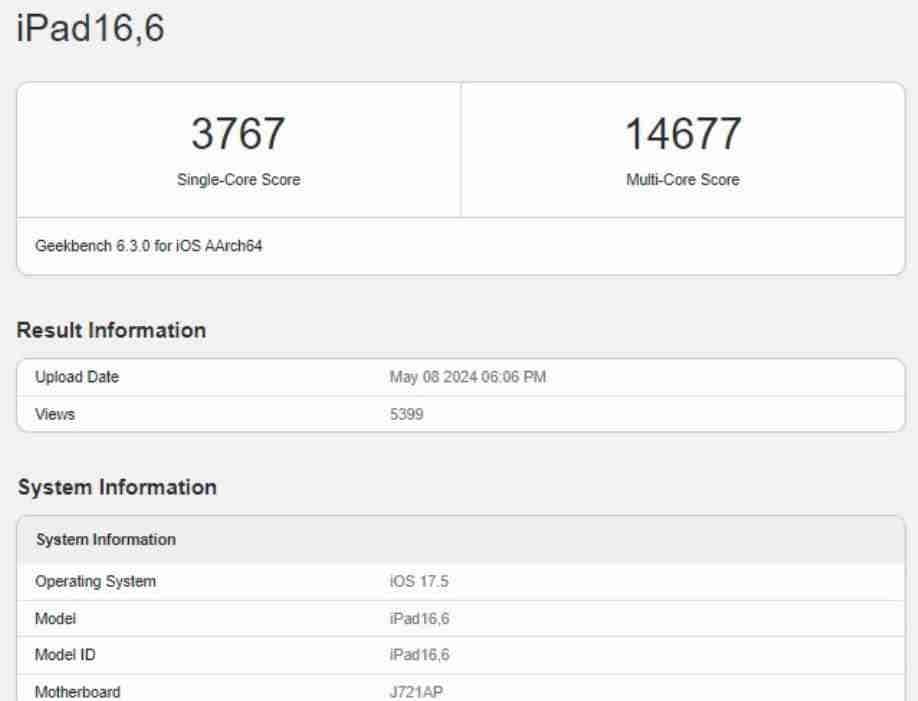Click the Result Information heading
918x701 pixels.
pyautogui.click(x=111, y=330)
